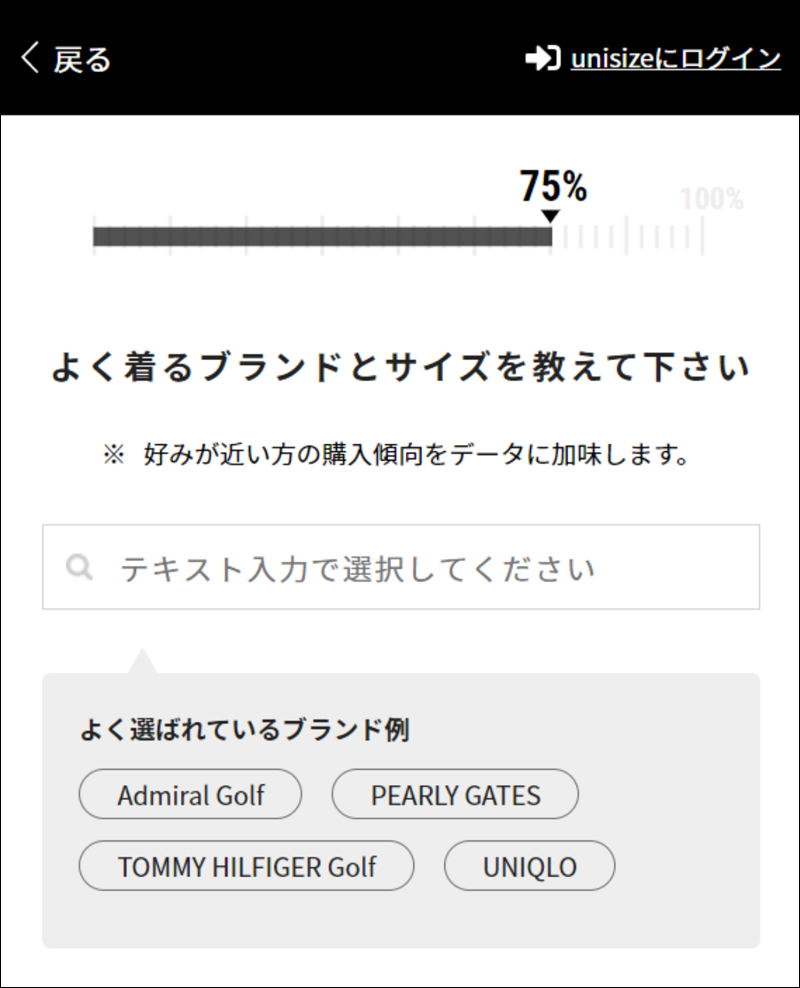Click the placeholder text テキスト入力で選択してください
Image resolution: width=800 pixels, height=988 pixels.
pyautogui.click(x=355, y=566)
